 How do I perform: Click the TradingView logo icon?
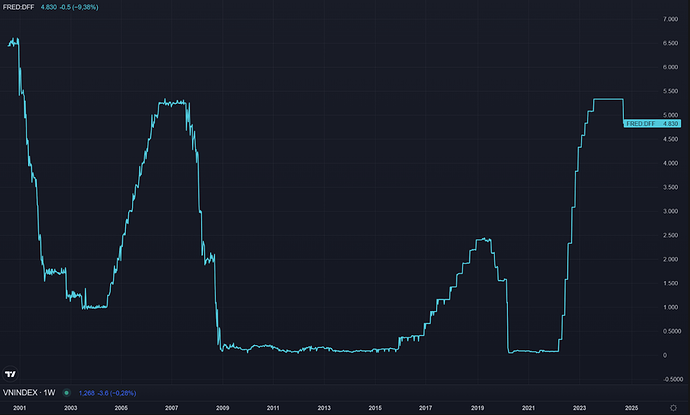click(10, 374)
